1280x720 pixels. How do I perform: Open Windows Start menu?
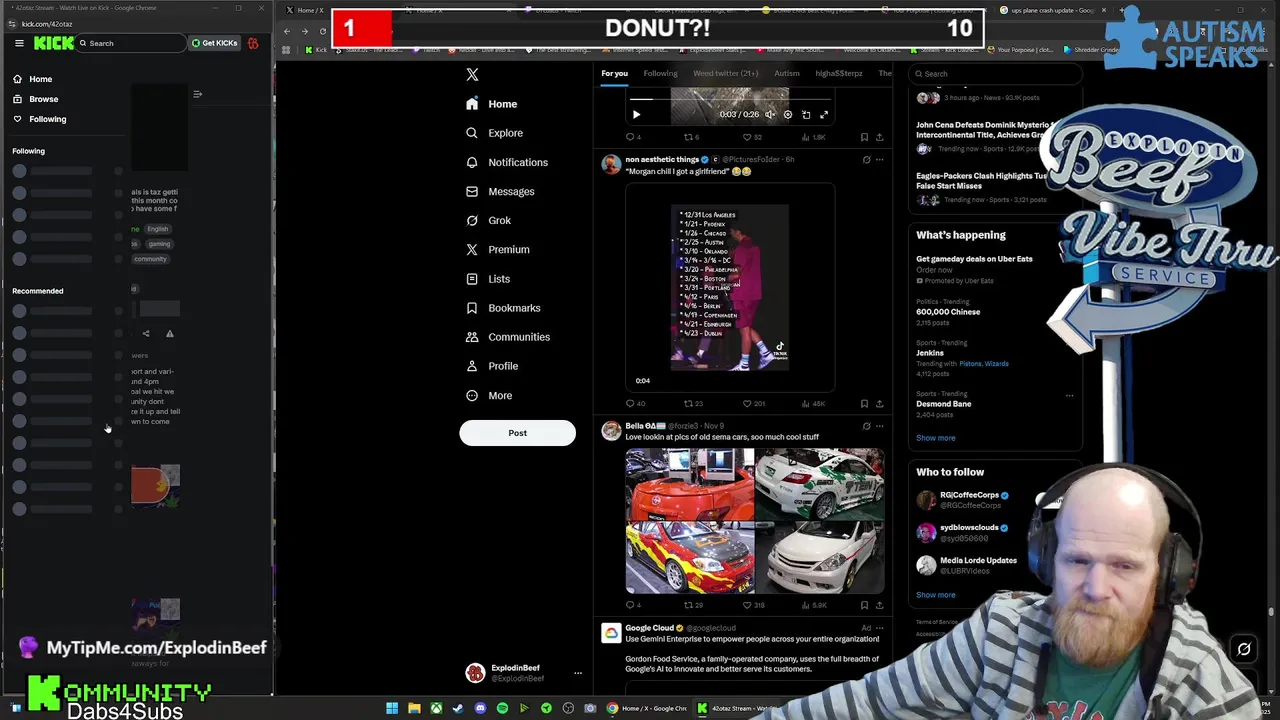392,708
